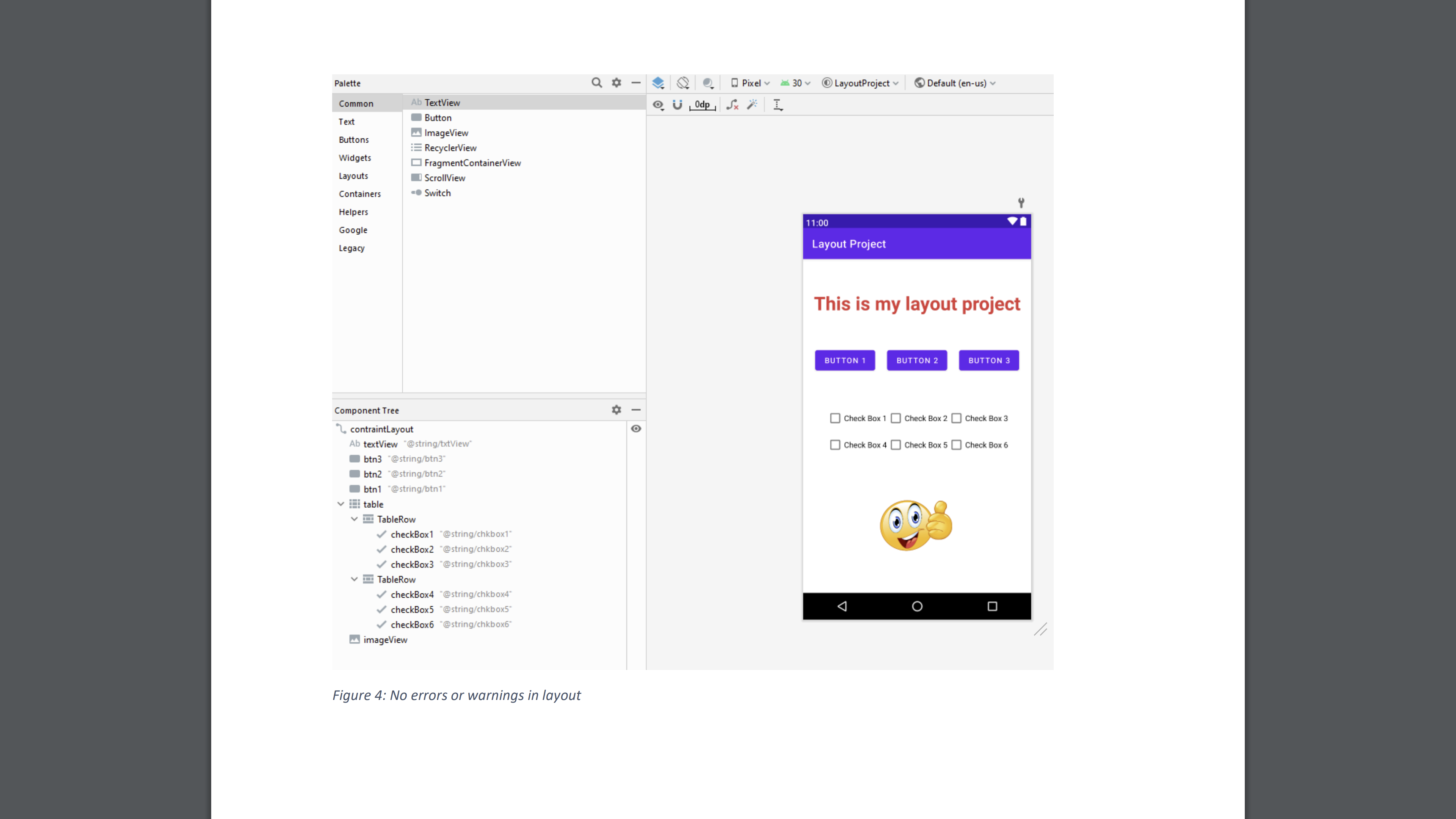Check the Check Box 1 checkbox
1456x819 pixels.
(x=835, y=418)
